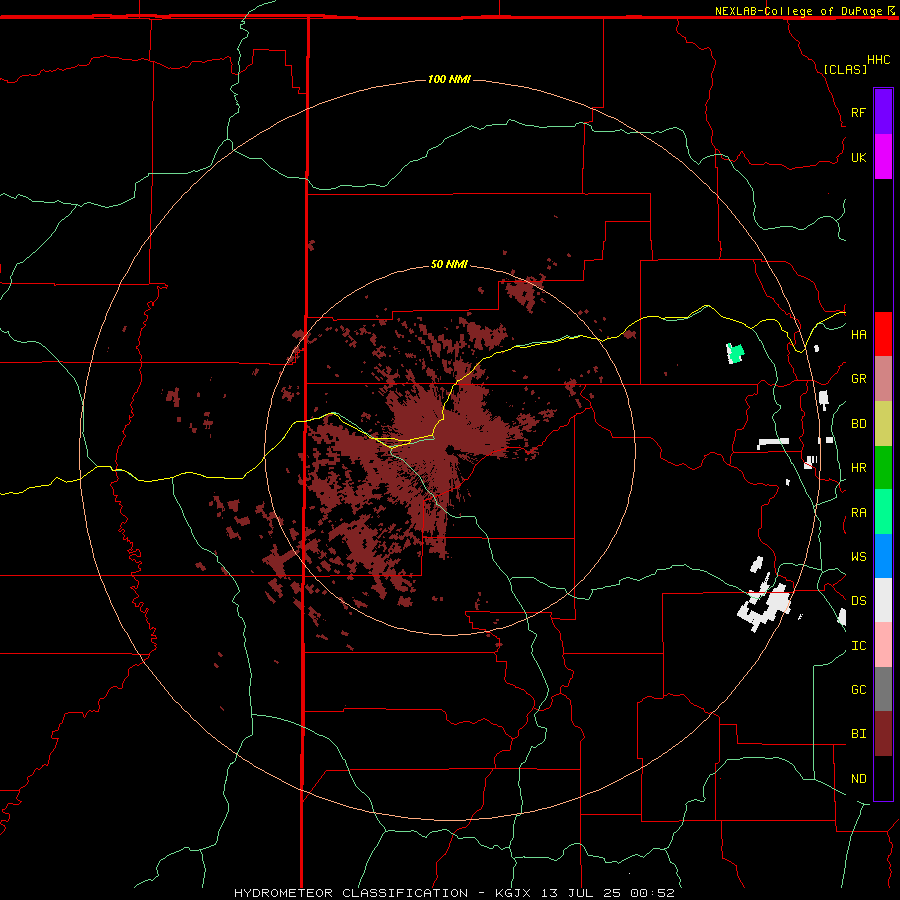Click the '00:52' timestamp text
This screenshot has width=900, height=900.
tap(652, 893)
